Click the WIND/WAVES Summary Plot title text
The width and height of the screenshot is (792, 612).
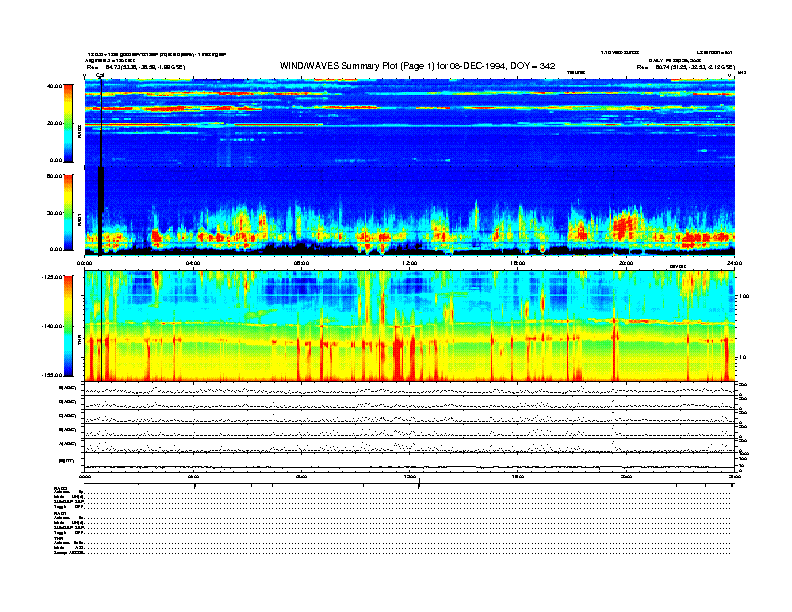[x=417, y=66]
